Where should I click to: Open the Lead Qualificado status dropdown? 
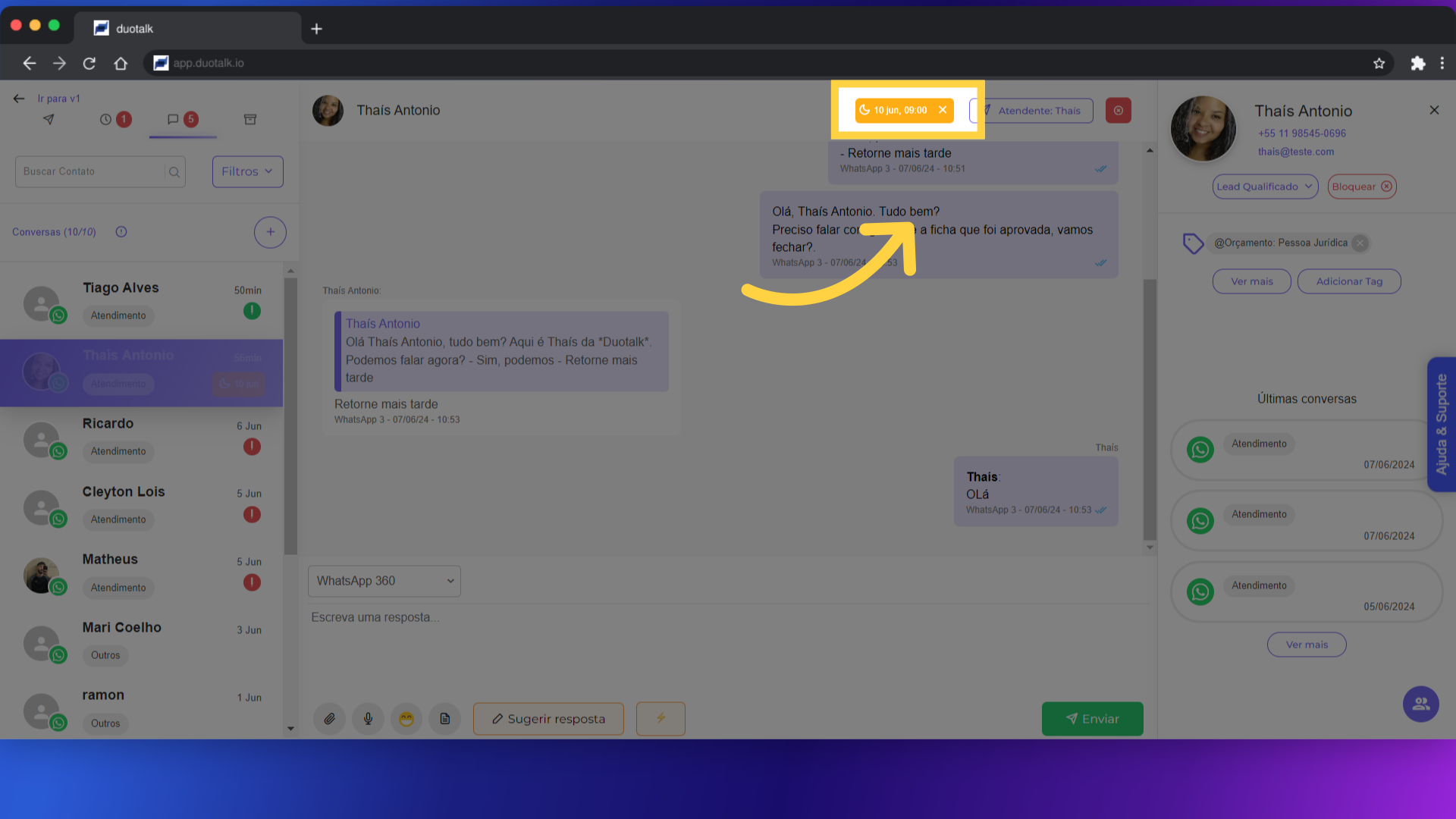[x=1265, y=187]
